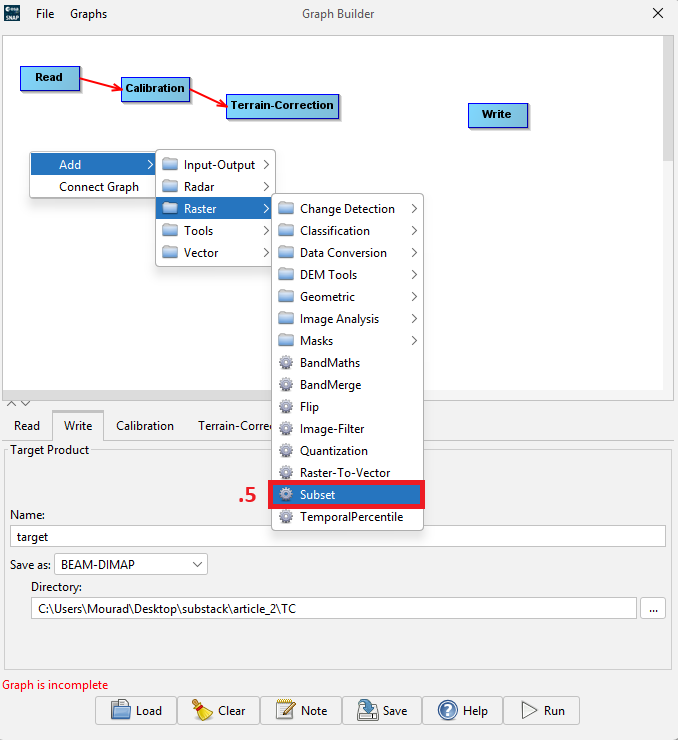Click the Image-Filter gear icon

pos(286,429)
